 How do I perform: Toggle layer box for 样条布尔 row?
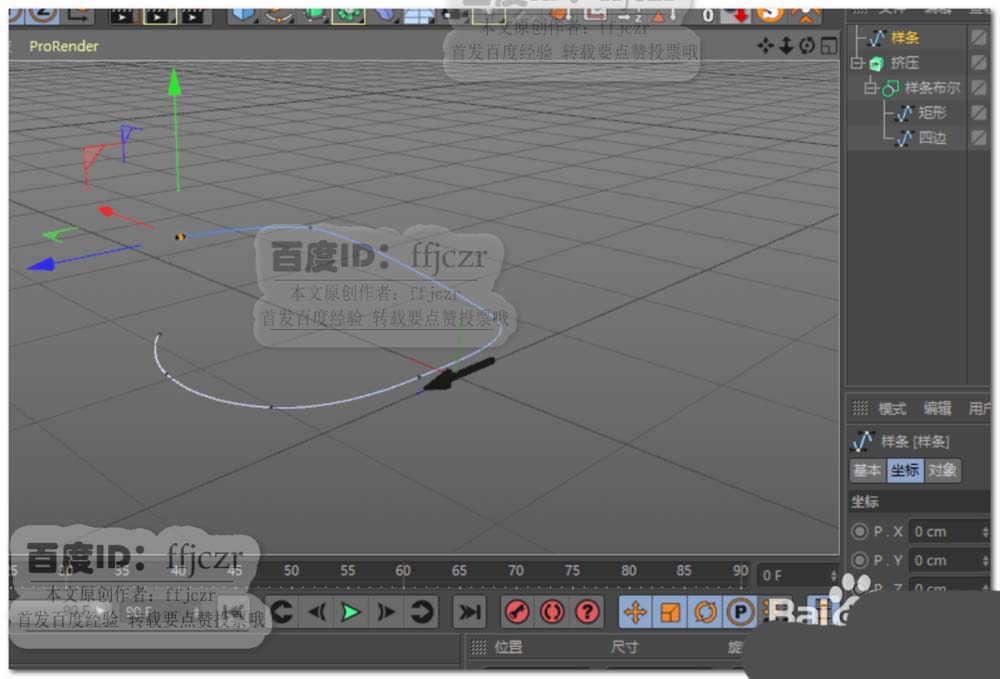pyautogui.click(x=979, y=87)
